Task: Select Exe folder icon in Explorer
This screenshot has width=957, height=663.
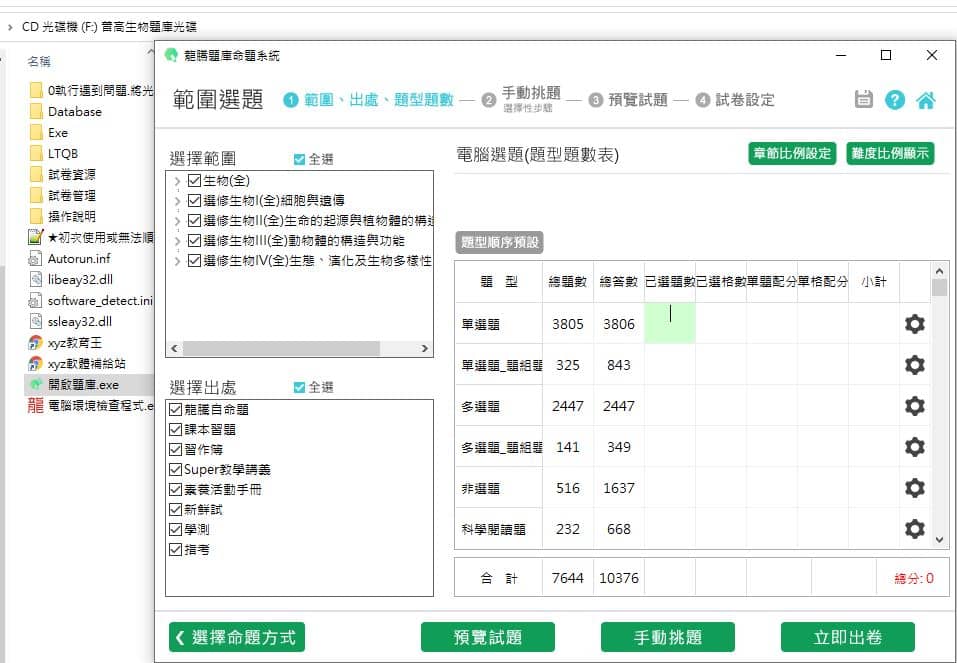Action: click(36, 132)
